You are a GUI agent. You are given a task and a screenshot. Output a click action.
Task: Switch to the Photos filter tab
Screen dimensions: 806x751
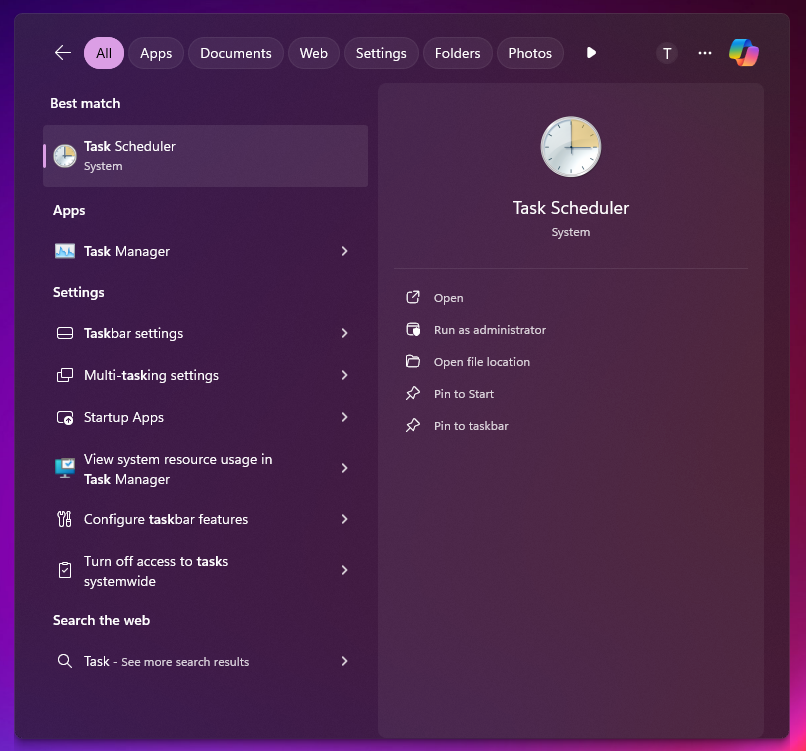(x=529, y=53)
